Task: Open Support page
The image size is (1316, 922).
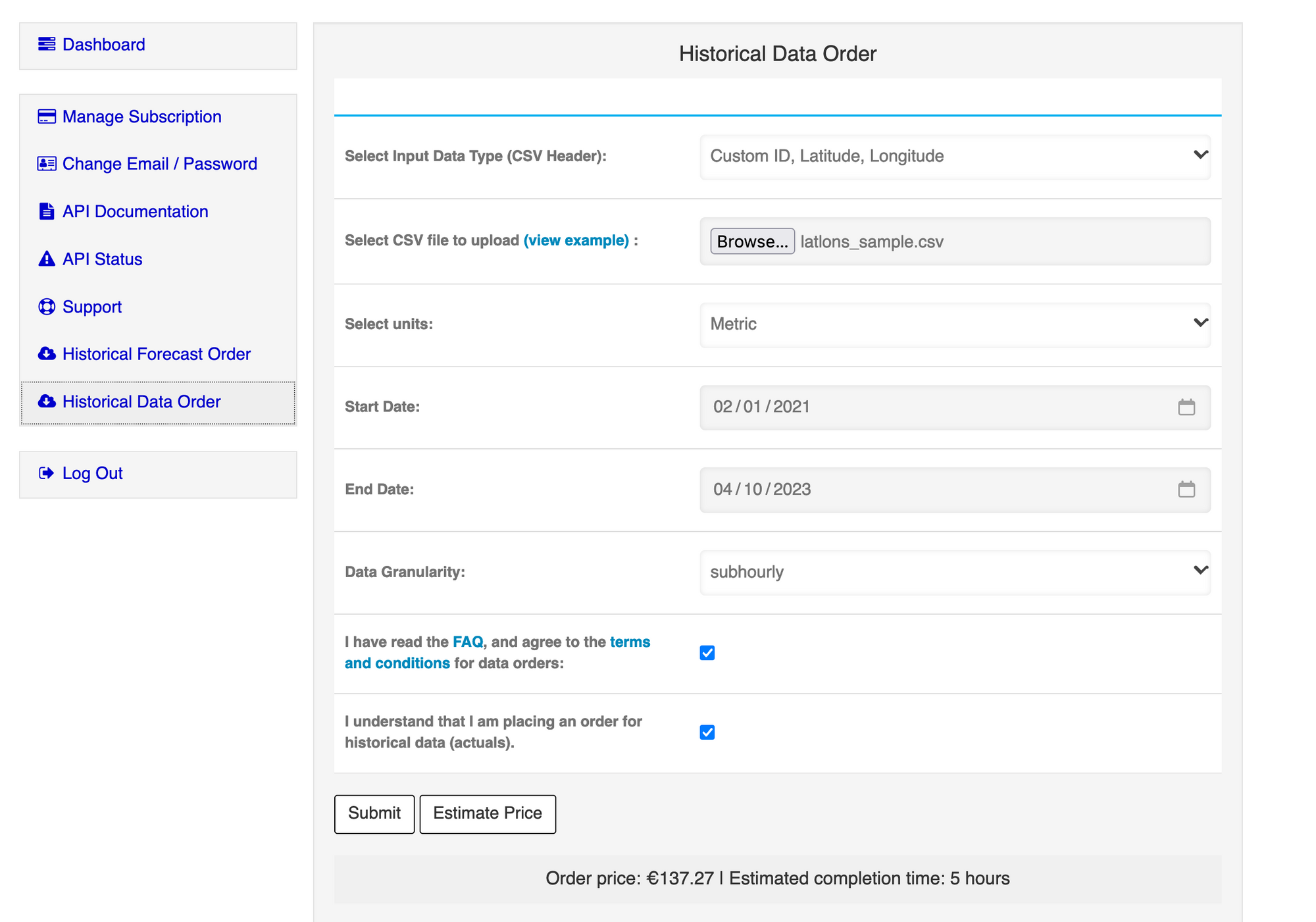Action: coord(92,307)
